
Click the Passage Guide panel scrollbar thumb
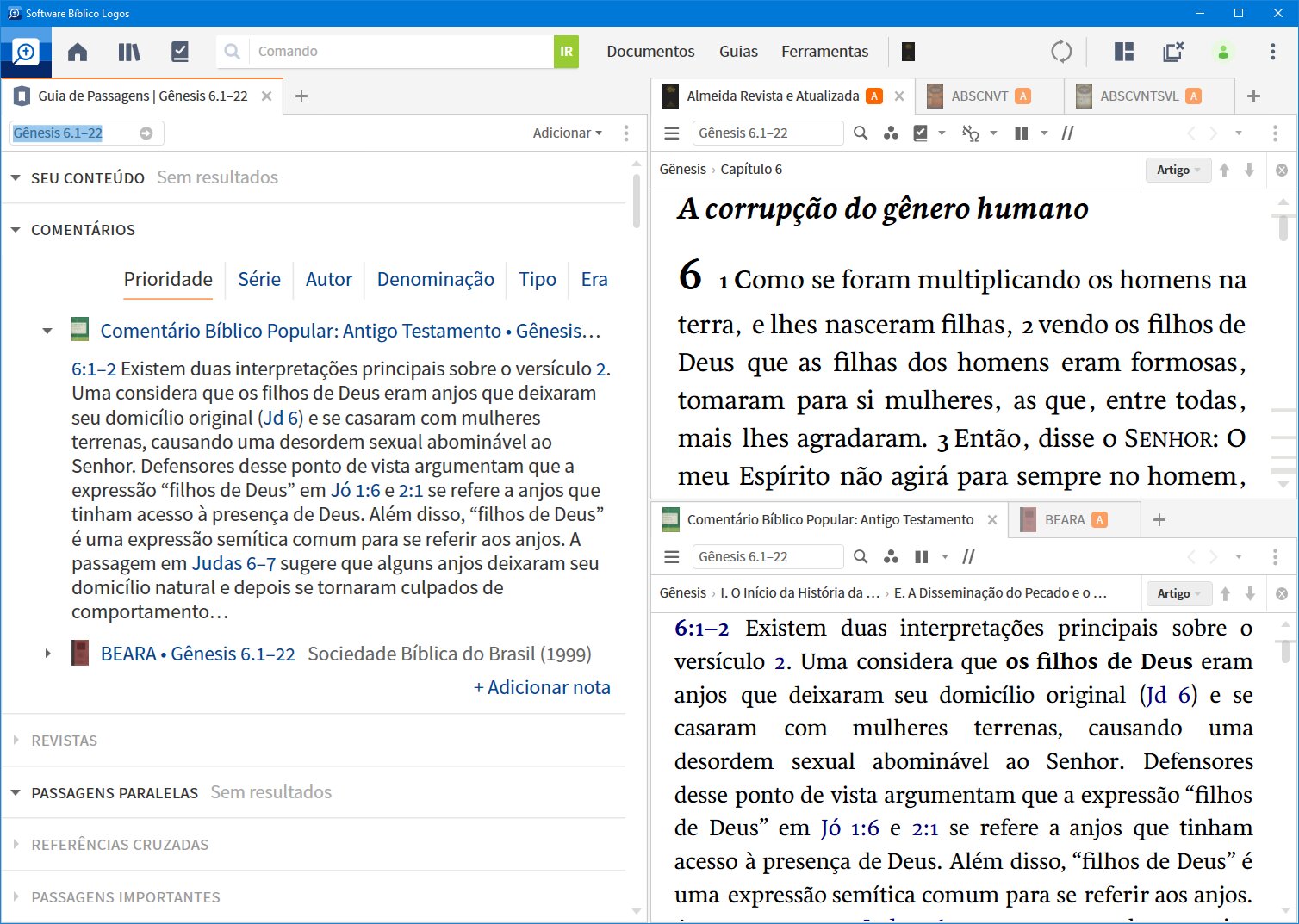click(637, 202)
